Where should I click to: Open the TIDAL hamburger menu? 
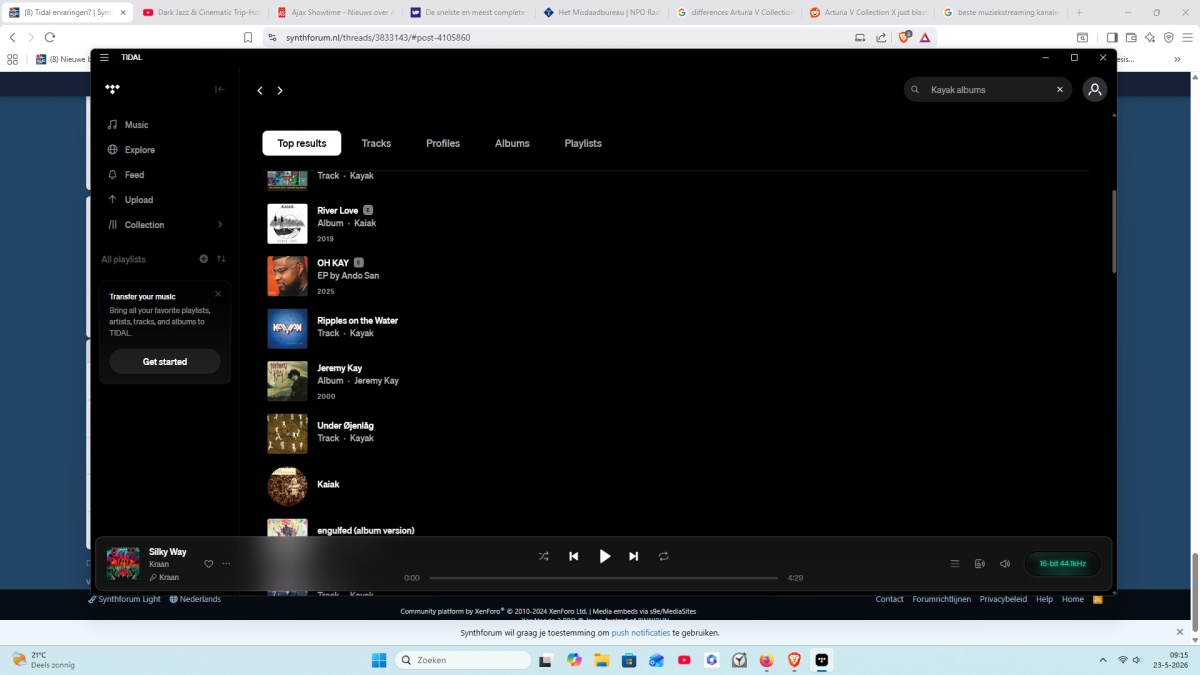(104, 57)
